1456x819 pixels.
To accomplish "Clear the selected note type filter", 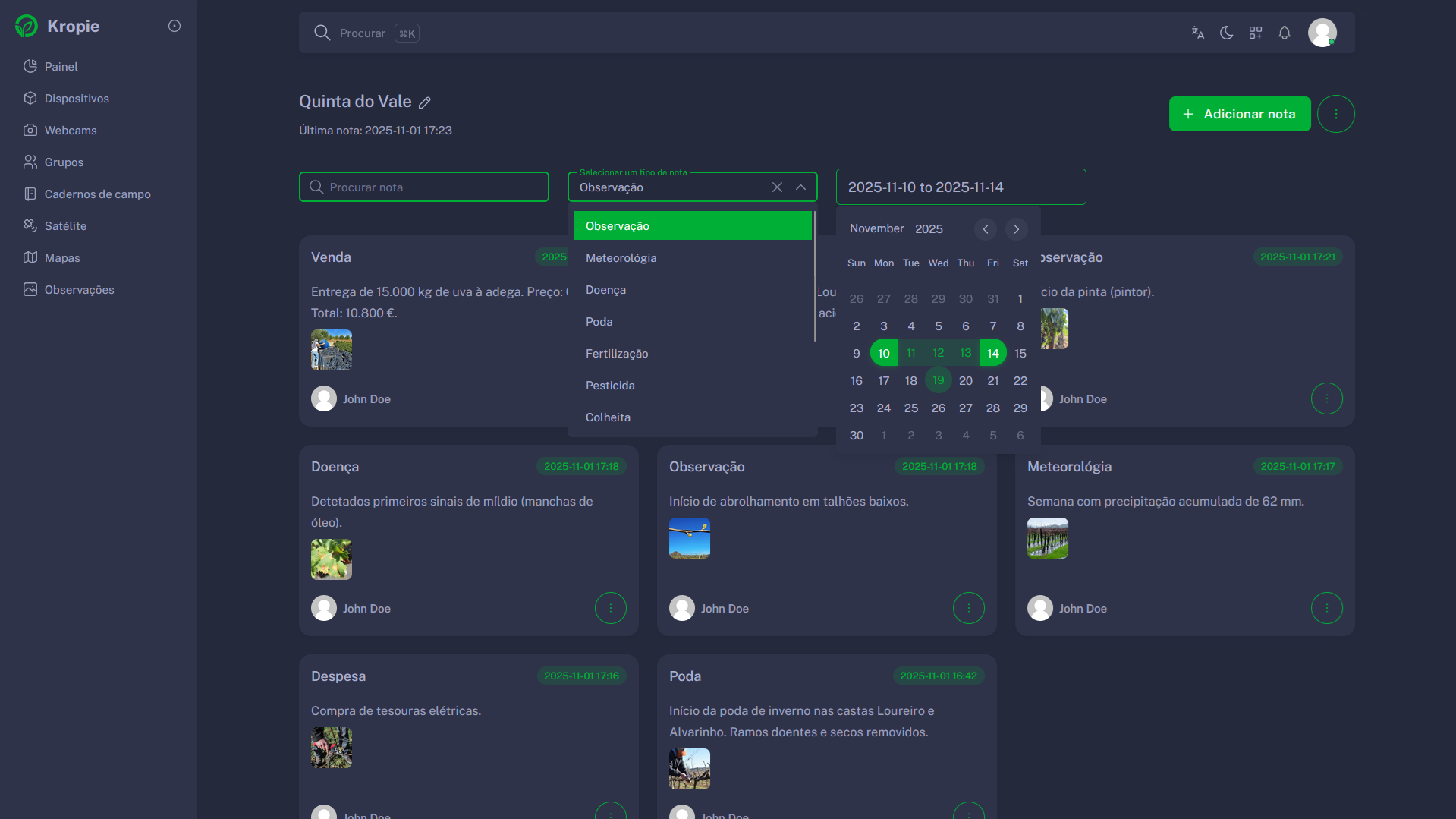I will [776, 187].
